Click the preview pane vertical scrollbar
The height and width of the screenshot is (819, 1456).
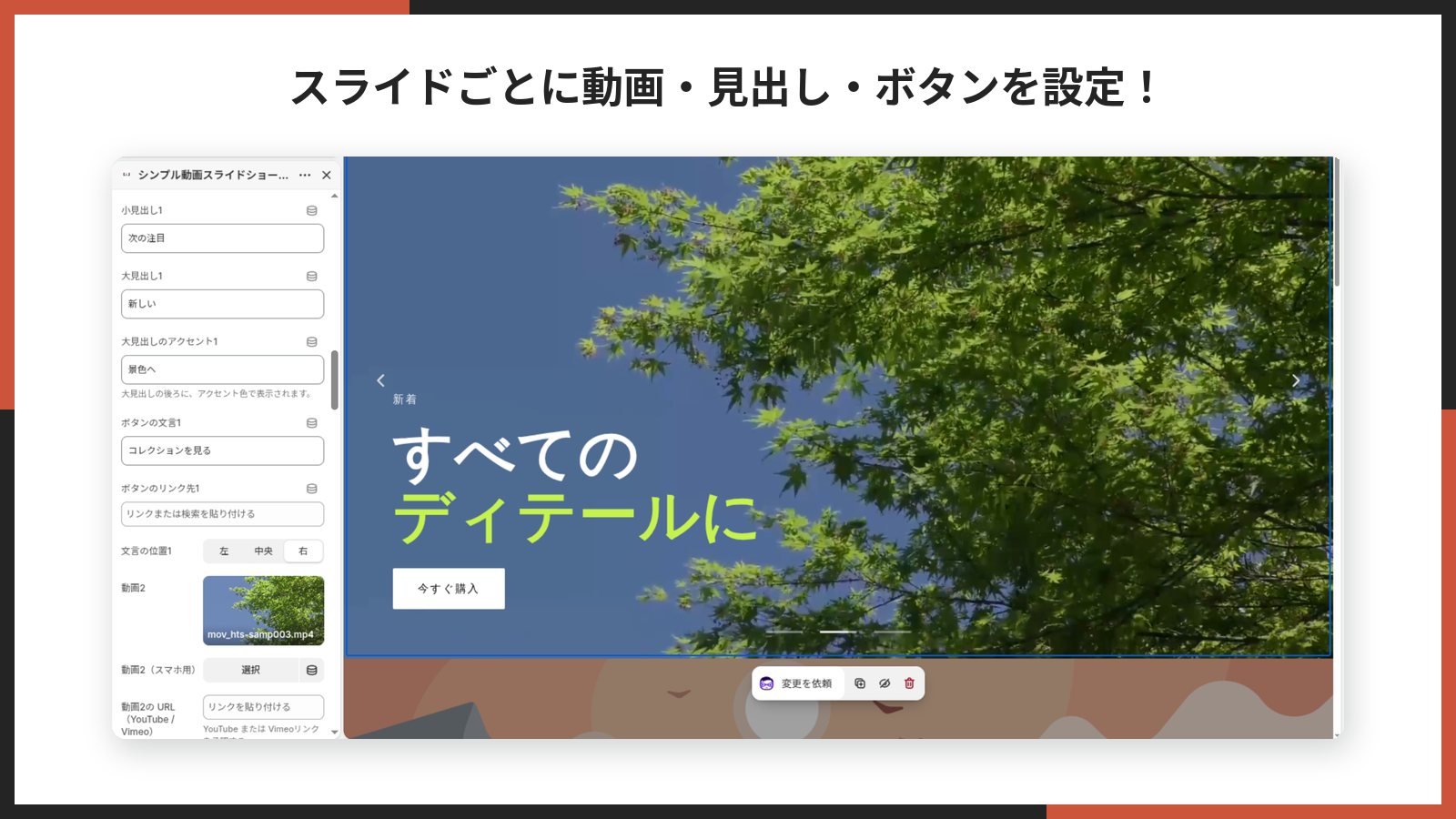coord(1337,222)
